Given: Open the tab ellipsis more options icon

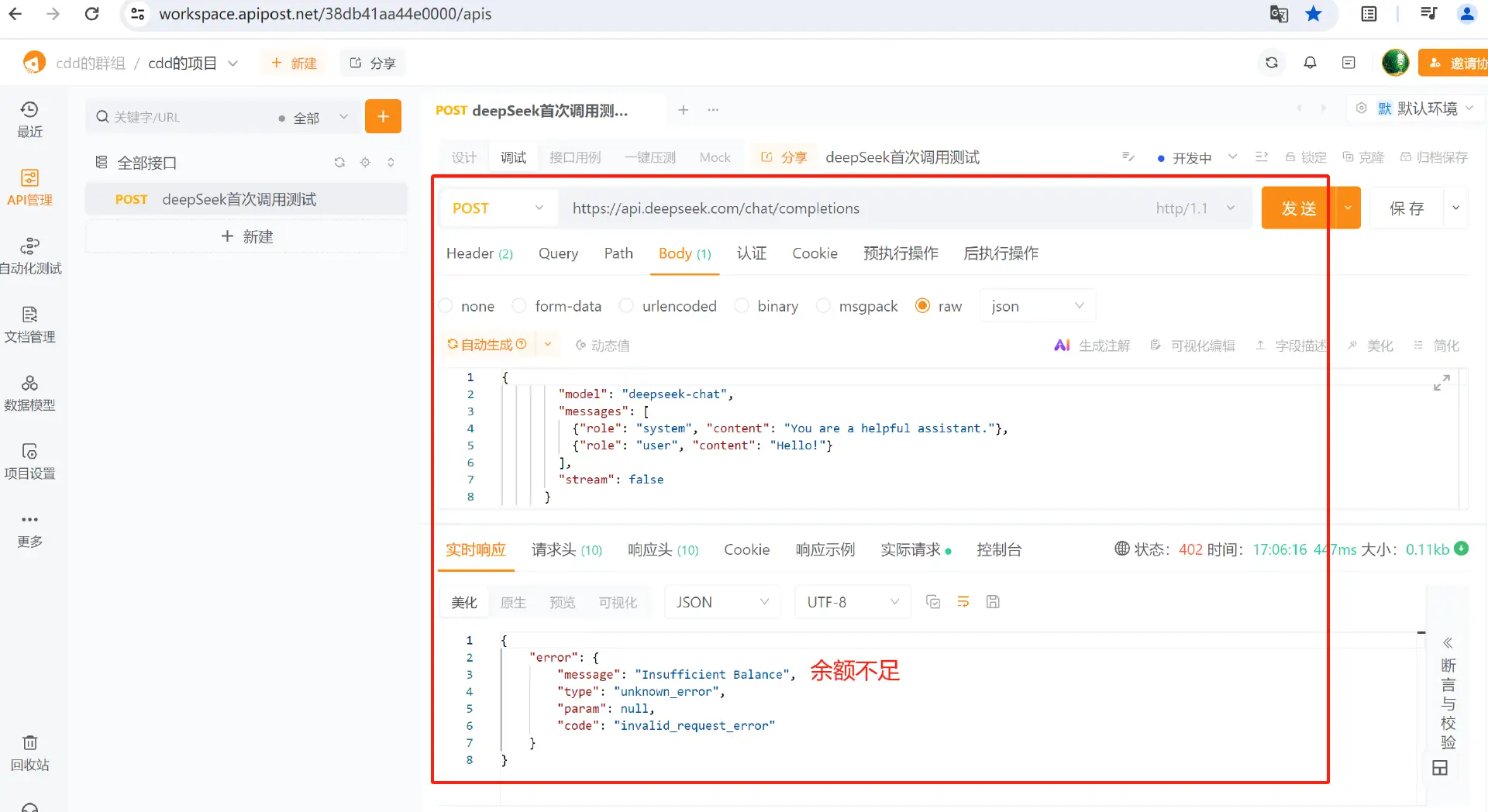Looking at the screenshot, I should (x=713, y=110).
